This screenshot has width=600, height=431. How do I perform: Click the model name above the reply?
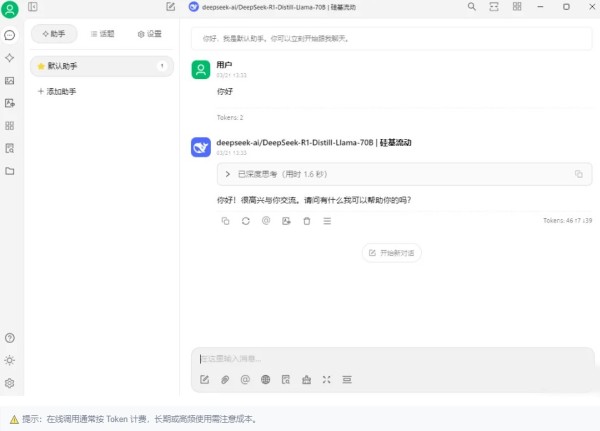tap(314, 142)
